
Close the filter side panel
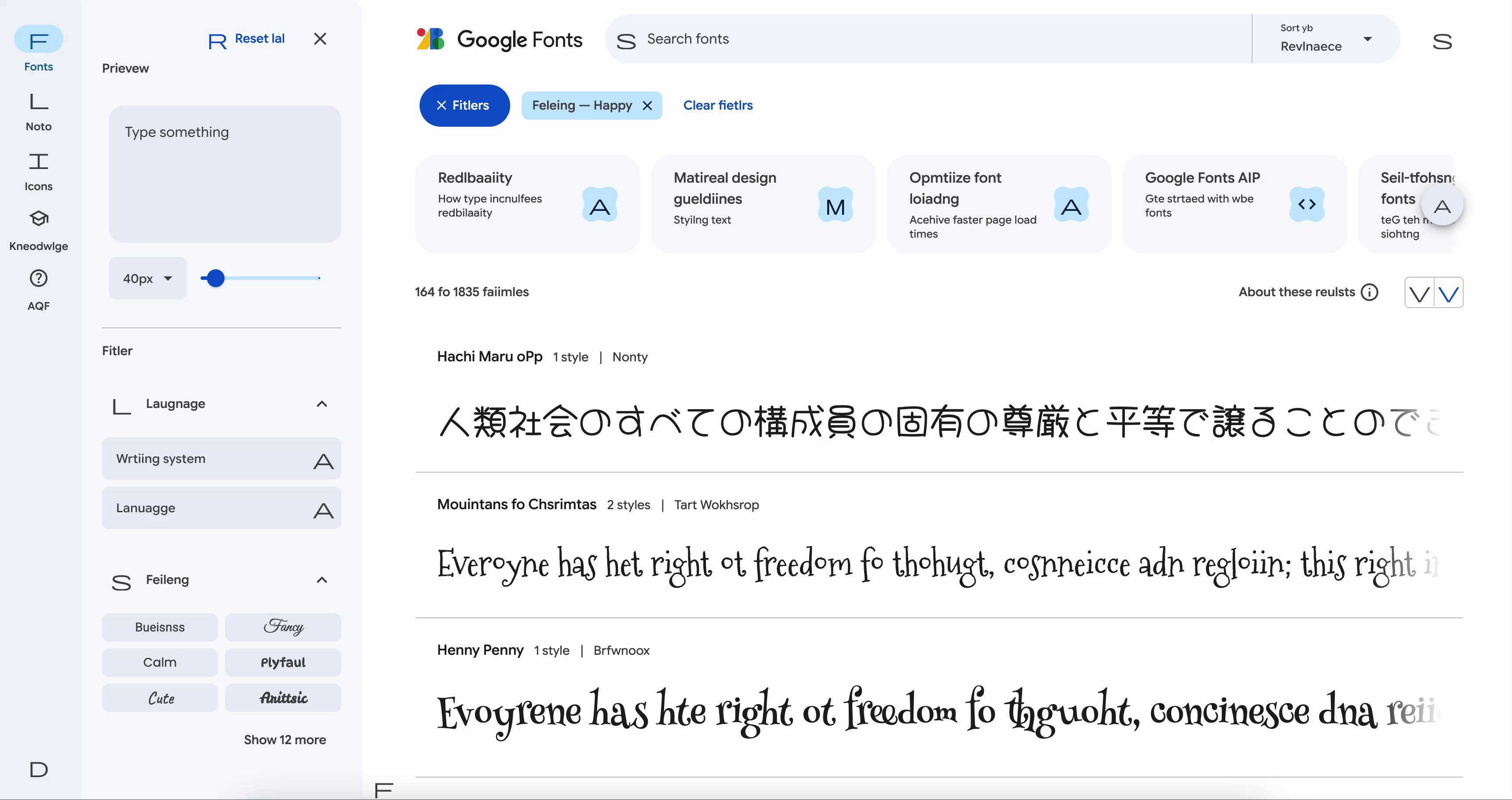click(320, 39)
